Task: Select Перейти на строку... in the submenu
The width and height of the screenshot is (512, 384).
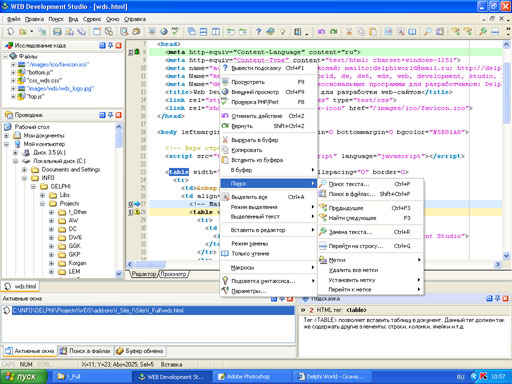Action: point(370,246)
